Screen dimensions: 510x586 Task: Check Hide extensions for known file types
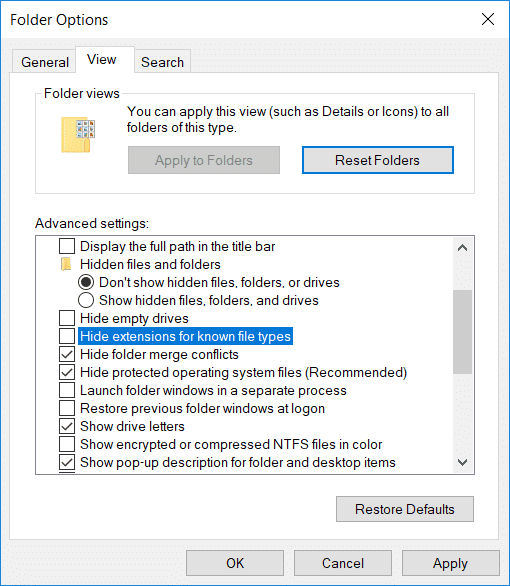pos(67,336)
